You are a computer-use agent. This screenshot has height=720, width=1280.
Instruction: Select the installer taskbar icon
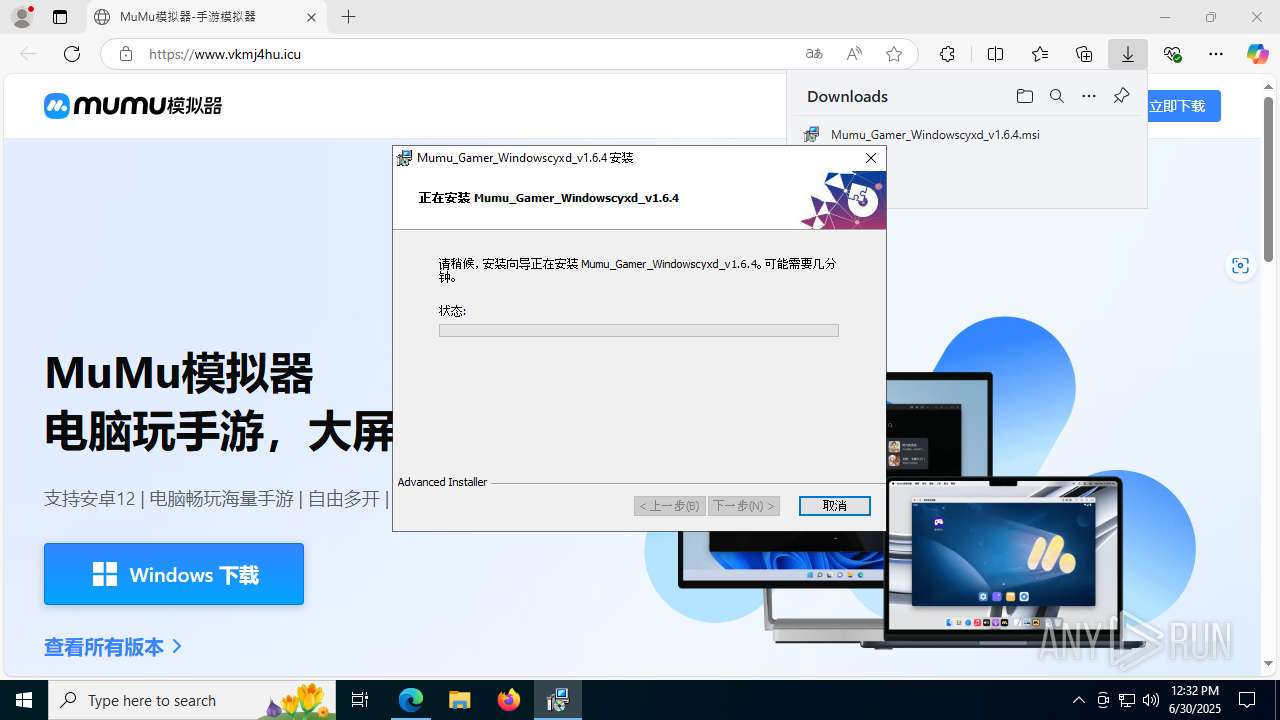tap(557, 700)
